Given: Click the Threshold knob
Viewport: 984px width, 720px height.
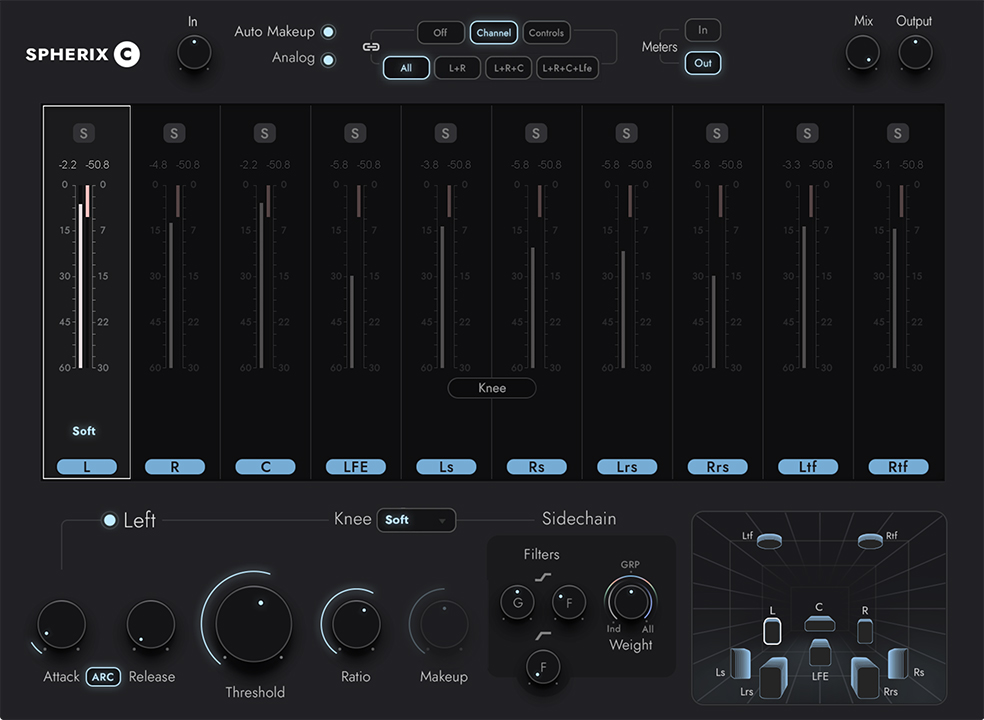Looking at the screenshot, I should [x=254, y=624].
